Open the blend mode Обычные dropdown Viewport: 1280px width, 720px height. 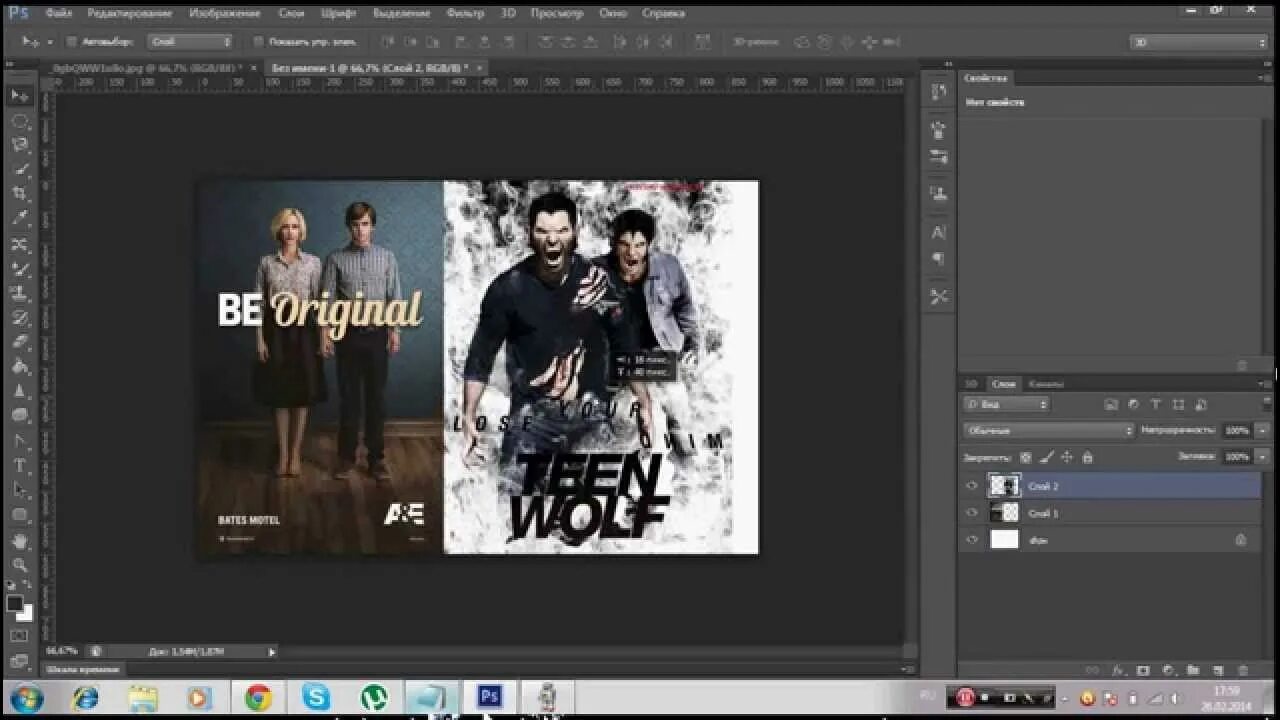click(x=1049, y=430)
